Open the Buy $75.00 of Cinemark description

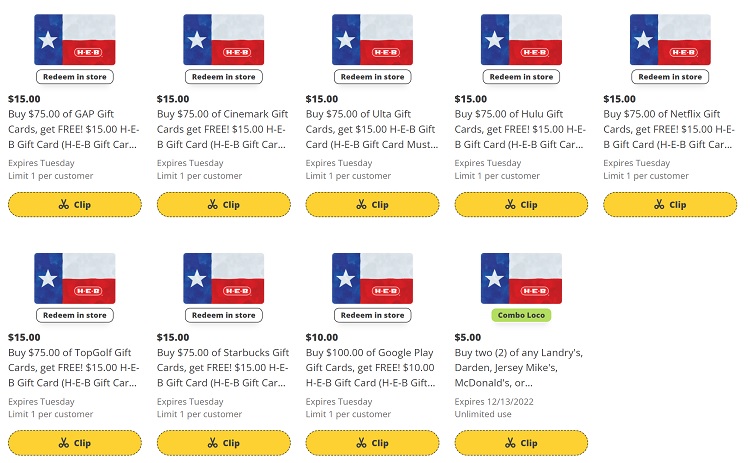point(223,129)
